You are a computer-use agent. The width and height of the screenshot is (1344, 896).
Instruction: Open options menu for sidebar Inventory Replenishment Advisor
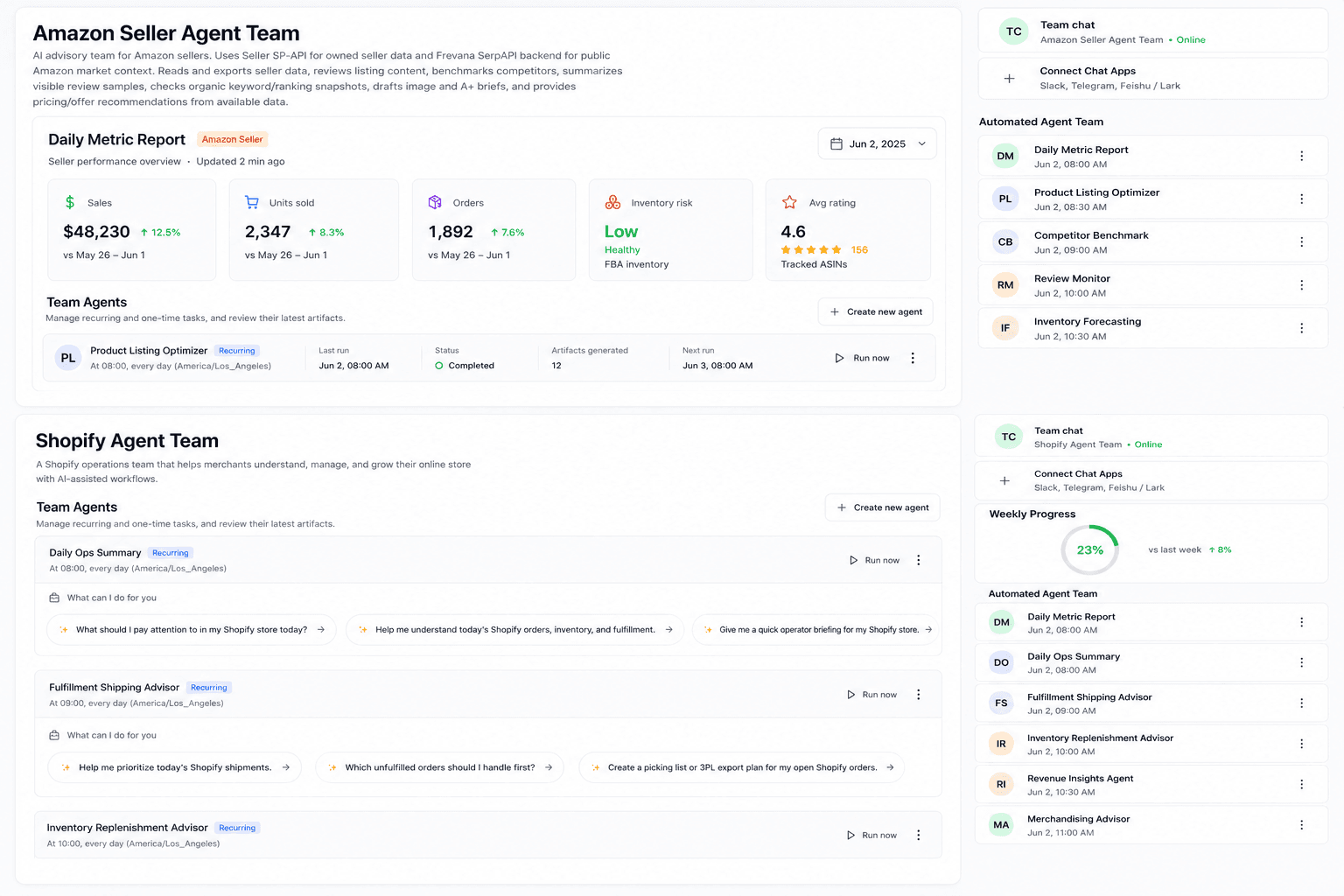pyautogui.click(x=1301, y=745)
